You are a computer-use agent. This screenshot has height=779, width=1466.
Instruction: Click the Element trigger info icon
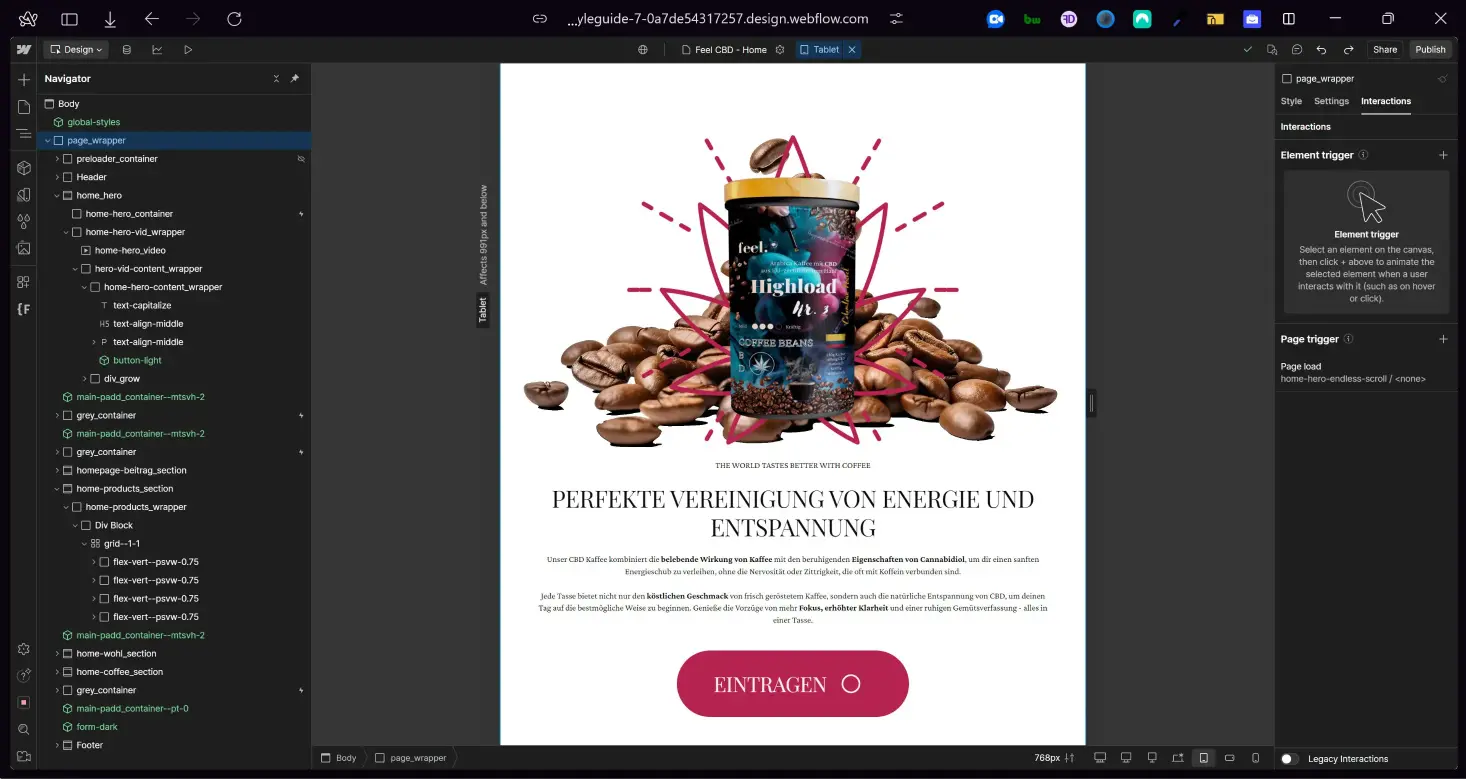pos(1364,155)
